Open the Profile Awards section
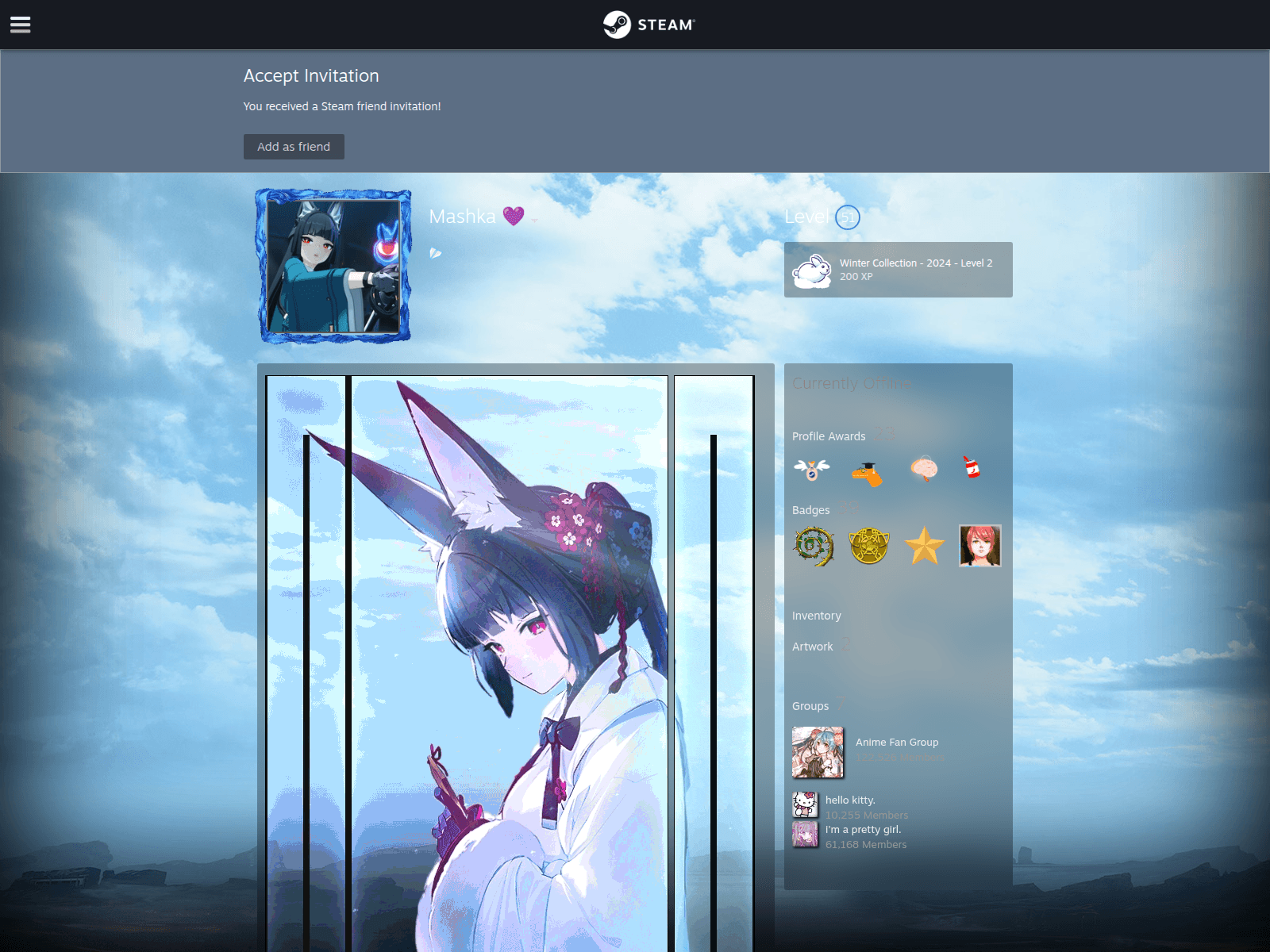Viewport: 1270px width, 952px height. coord(829,436)
